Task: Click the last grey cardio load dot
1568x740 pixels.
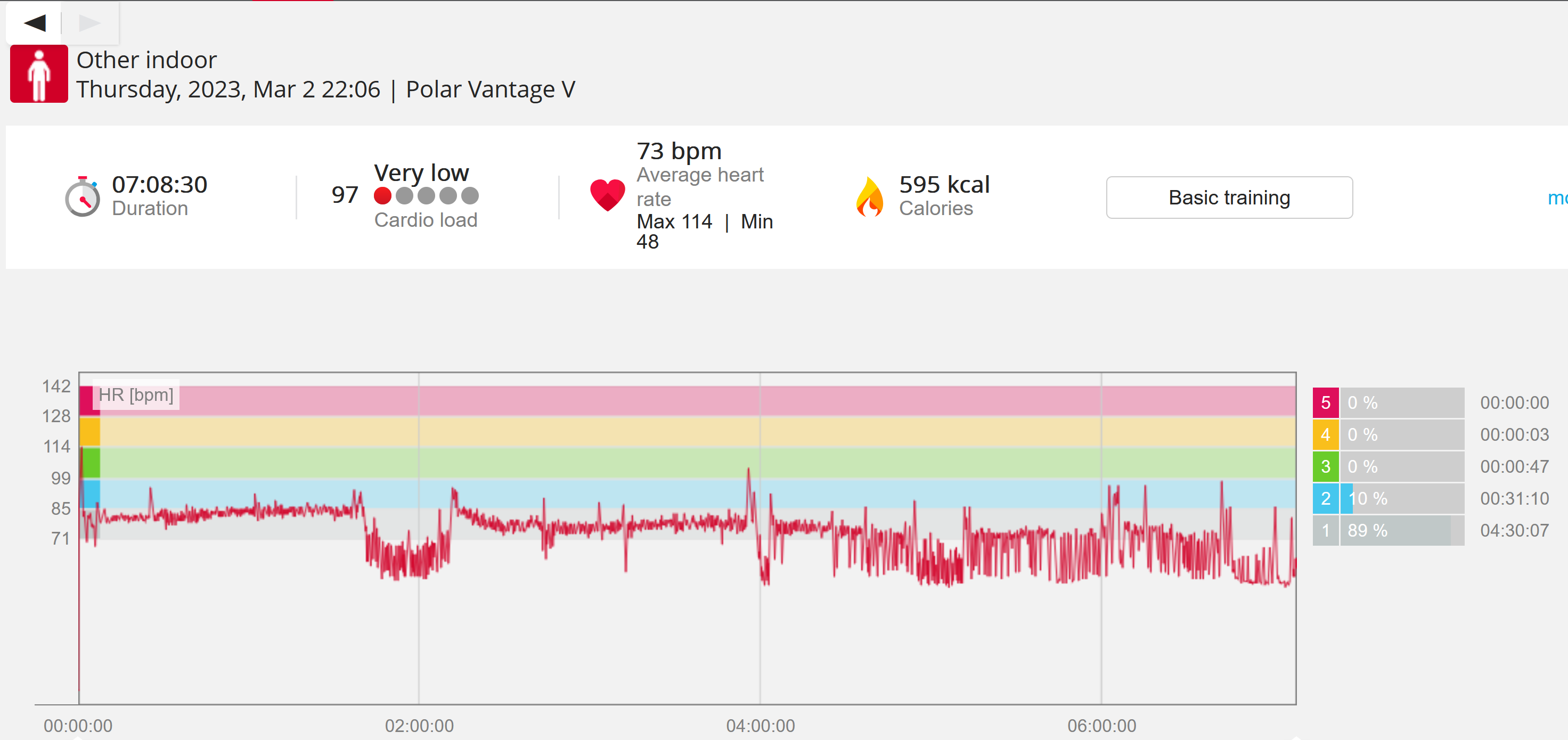Action: (470, 196)
